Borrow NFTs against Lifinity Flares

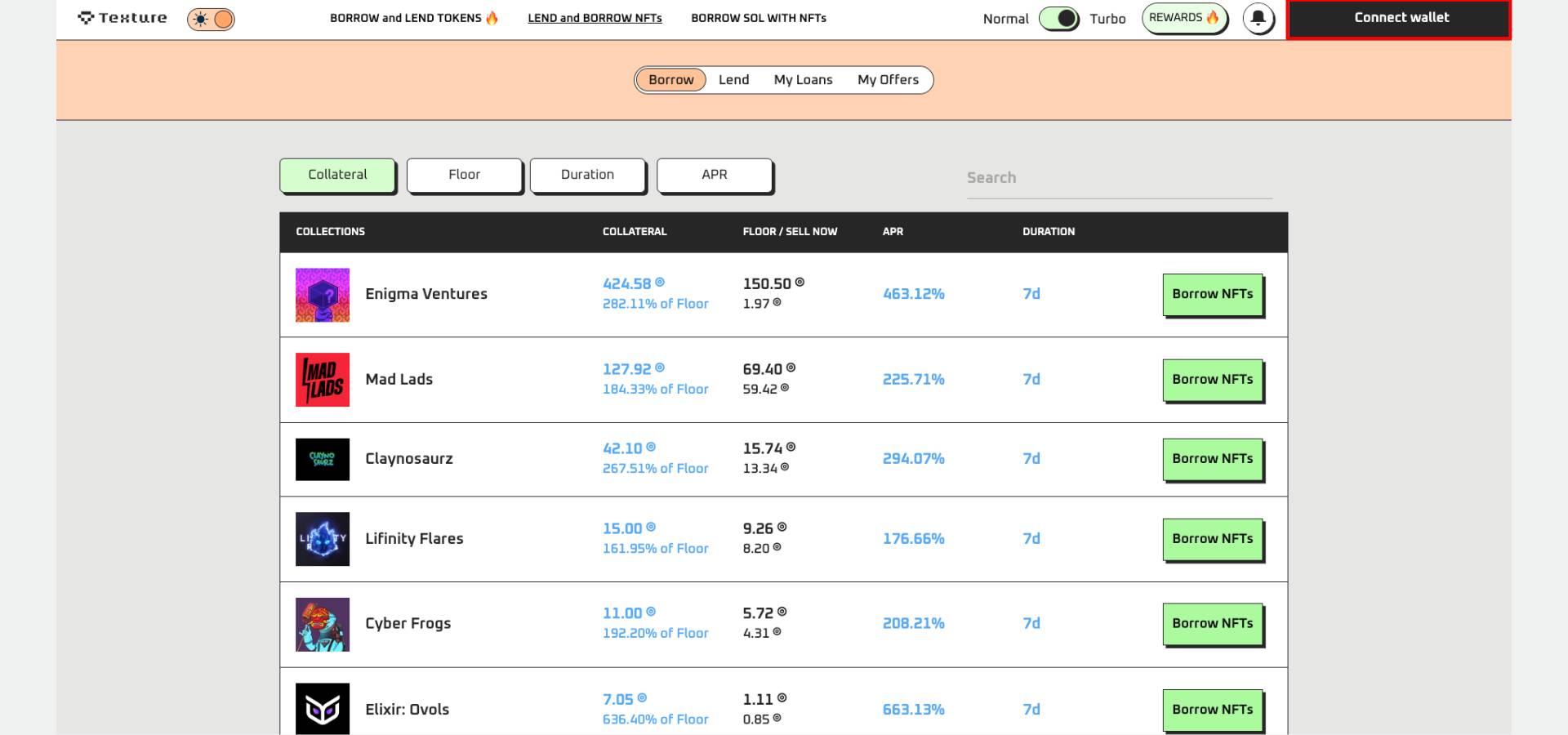tap(1213, 539)
